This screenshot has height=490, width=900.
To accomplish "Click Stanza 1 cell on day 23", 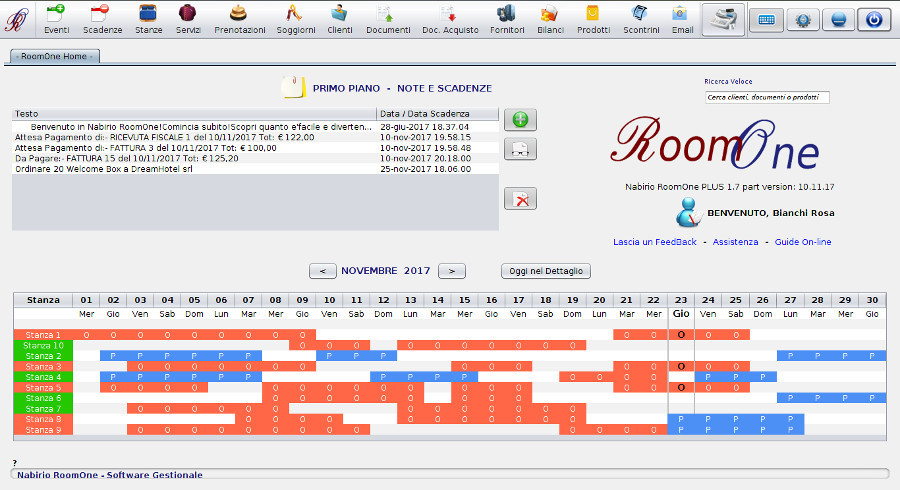I will 681,335.
